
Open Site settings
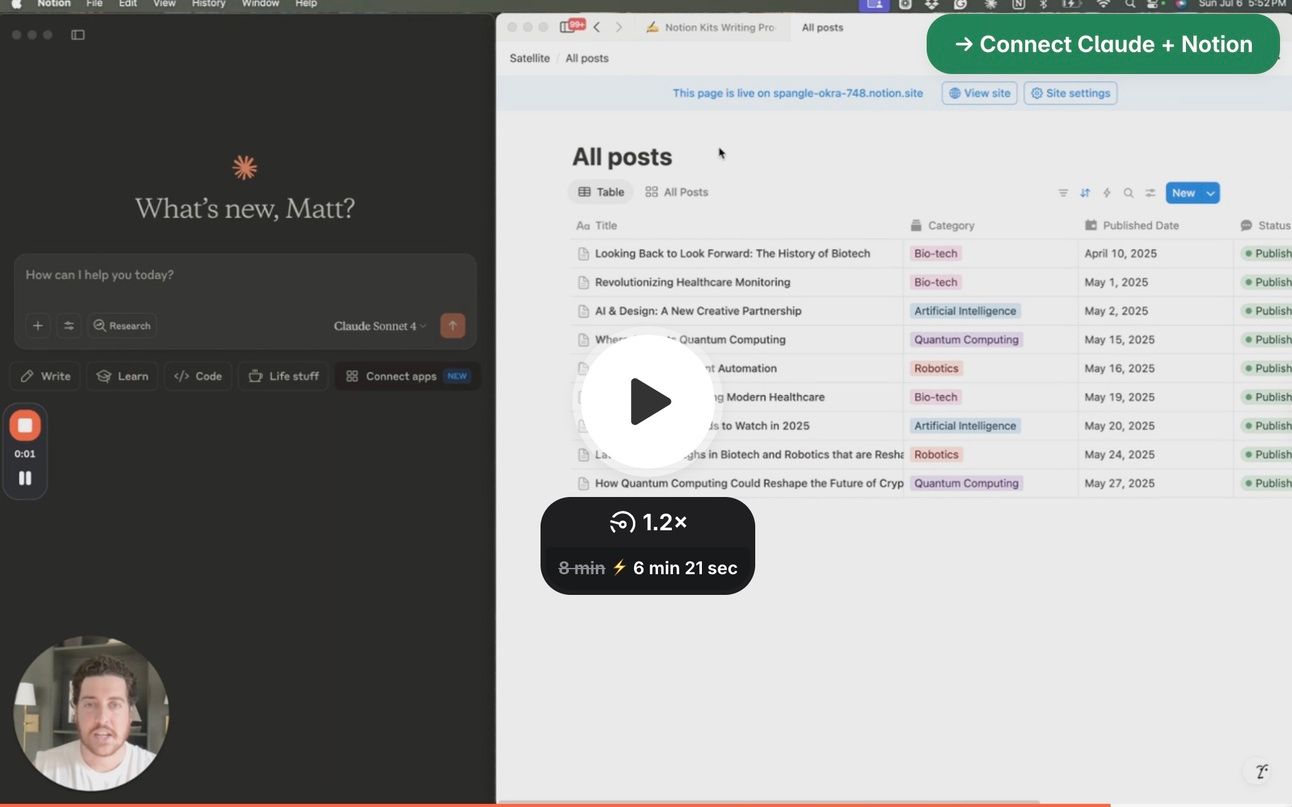coord(1070,93)
